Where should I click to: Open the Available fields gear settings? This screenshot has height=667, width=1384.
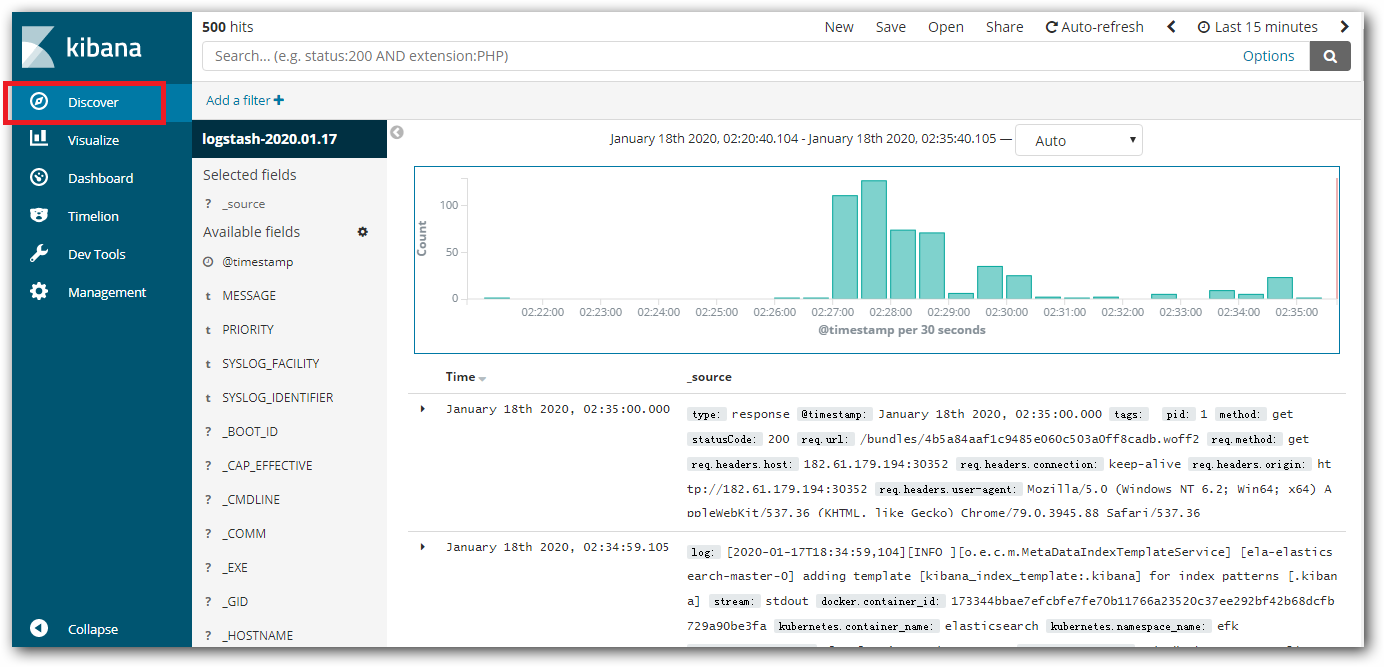pos(363,231)
